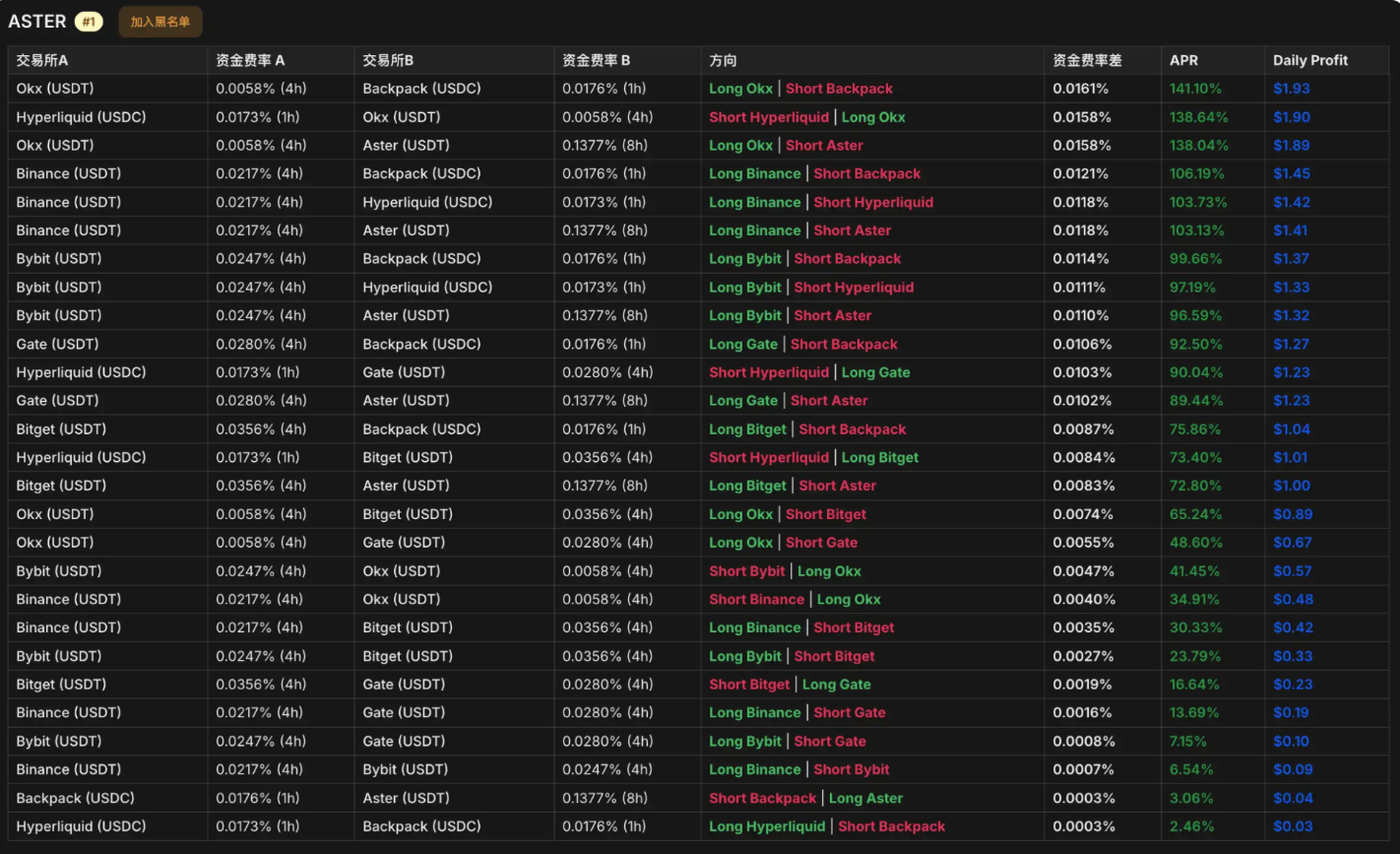
Task: Click Short Bitget in the Long Gate row
Action: pyautogui.click(x=749, y=685)
